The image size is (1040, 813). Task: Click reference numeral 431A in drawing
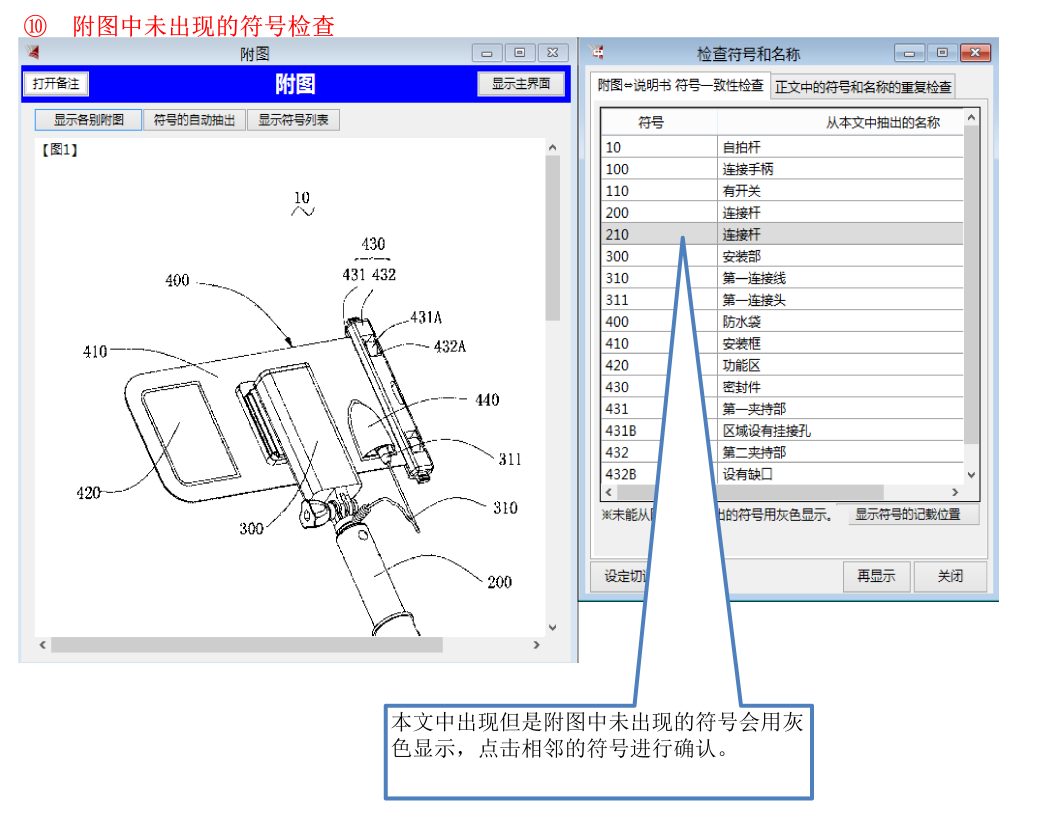pos(426,318)
